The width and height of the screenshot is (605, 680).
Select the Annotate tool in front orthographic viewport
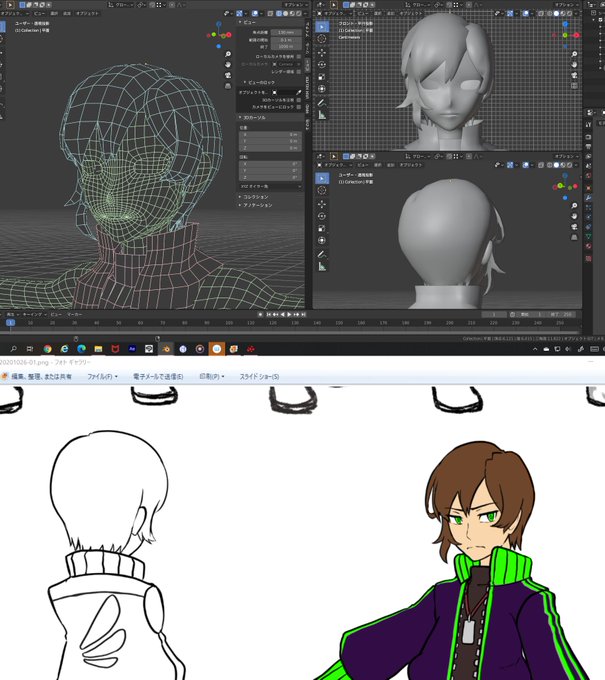(322, 103)
